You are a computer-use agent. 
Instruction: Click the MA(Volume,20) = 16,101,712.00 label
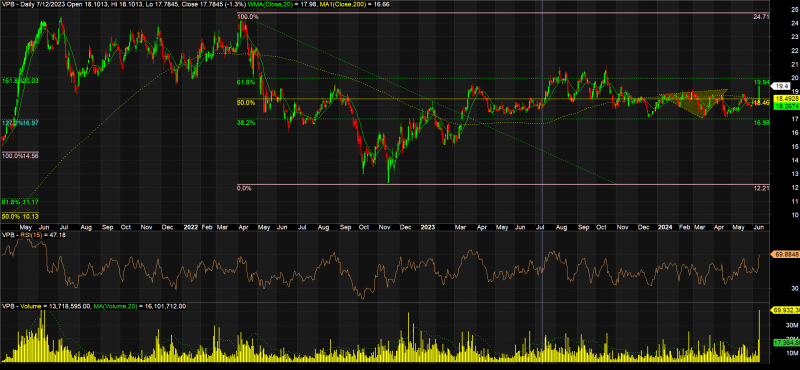point(139,306)
